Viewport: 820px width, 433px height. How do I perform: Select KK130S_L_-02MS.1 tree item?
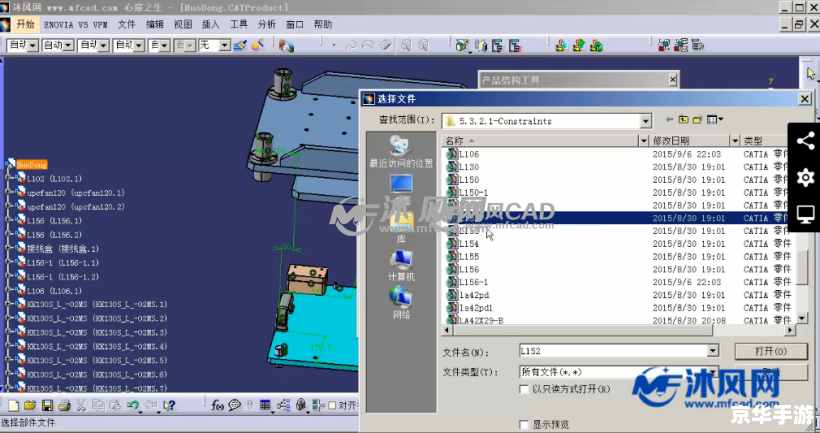coord(97,304)
